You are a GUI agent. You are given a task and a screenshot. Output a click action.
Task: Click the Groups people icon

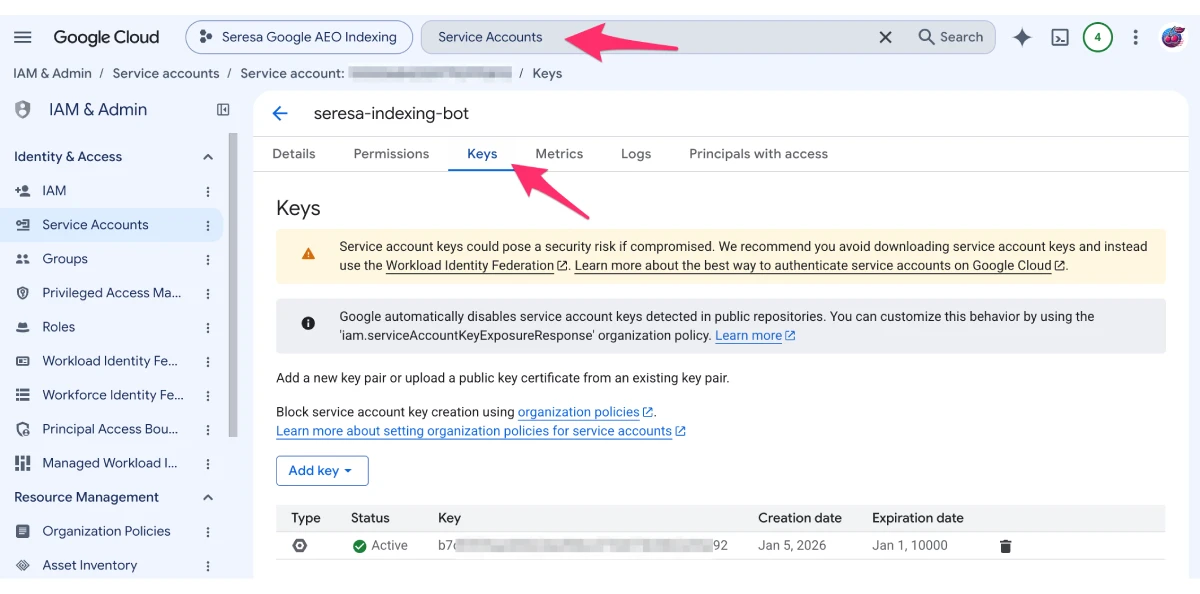coord(23,259)
